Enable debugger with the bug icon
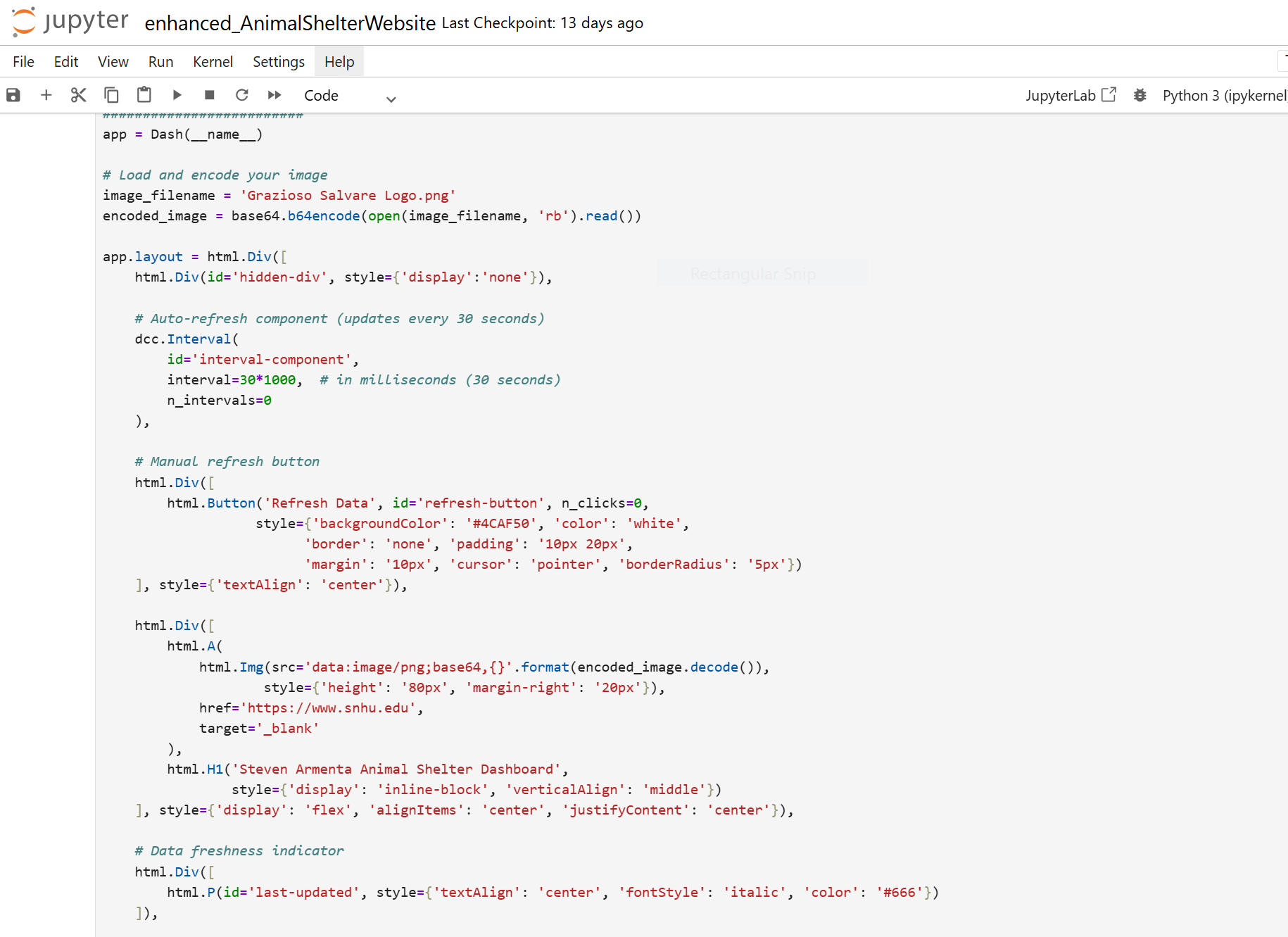 (1140, 95)
